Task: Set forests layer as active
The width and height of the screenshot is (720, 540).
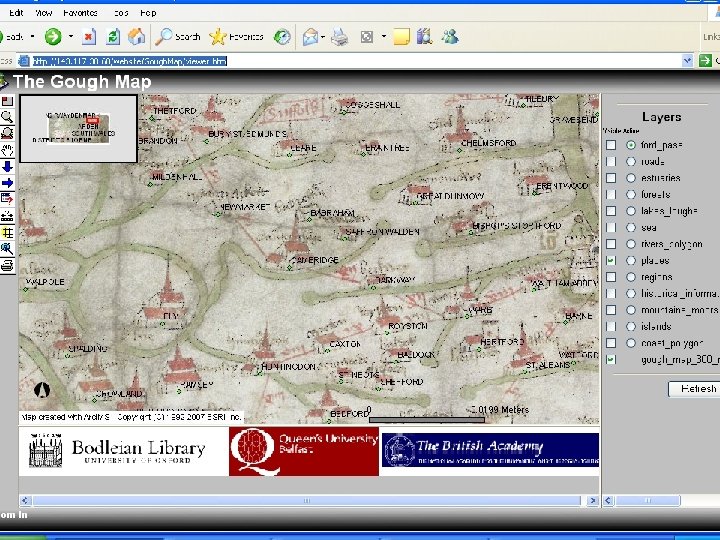Action: pyautogui.click(x=631, y=195)
